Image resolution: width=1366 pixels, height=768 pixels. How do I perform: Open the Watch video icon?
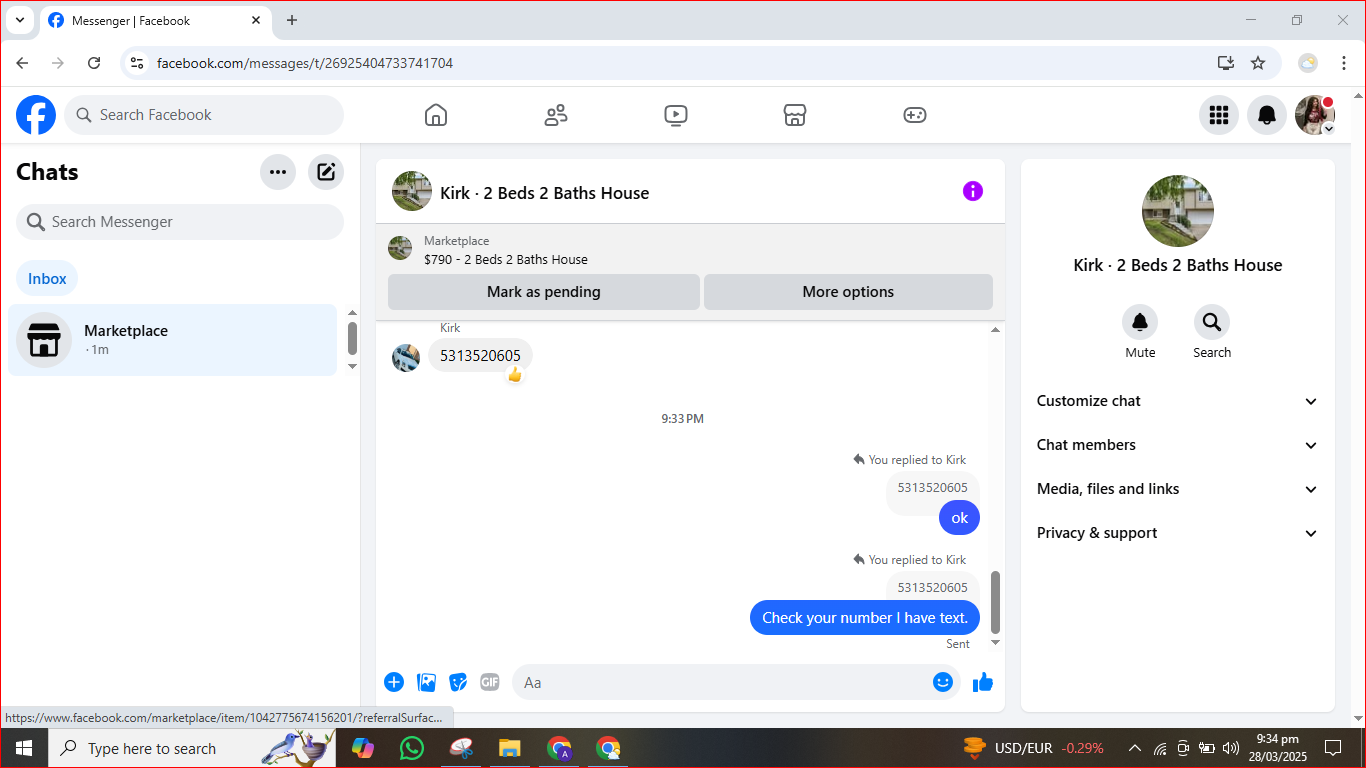(676, 115)
